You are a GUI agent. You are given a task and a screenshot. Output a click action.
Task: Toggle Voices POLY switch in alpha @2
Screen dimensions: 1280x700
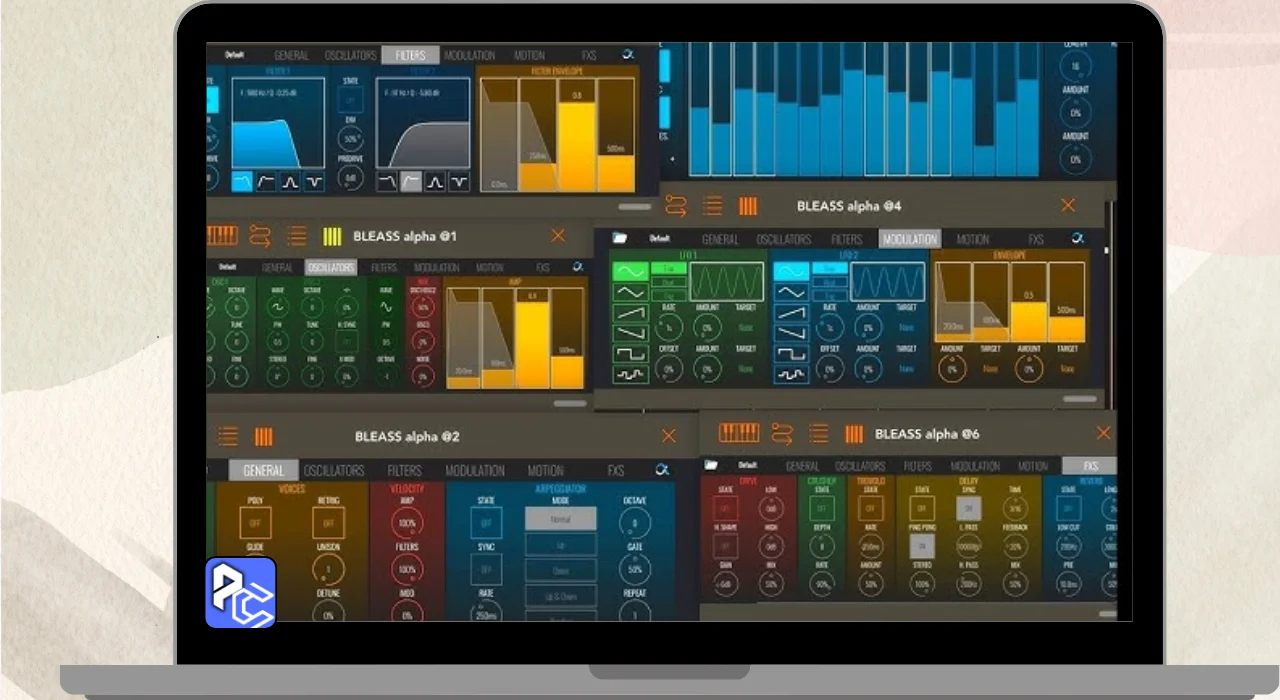point(256,522)
